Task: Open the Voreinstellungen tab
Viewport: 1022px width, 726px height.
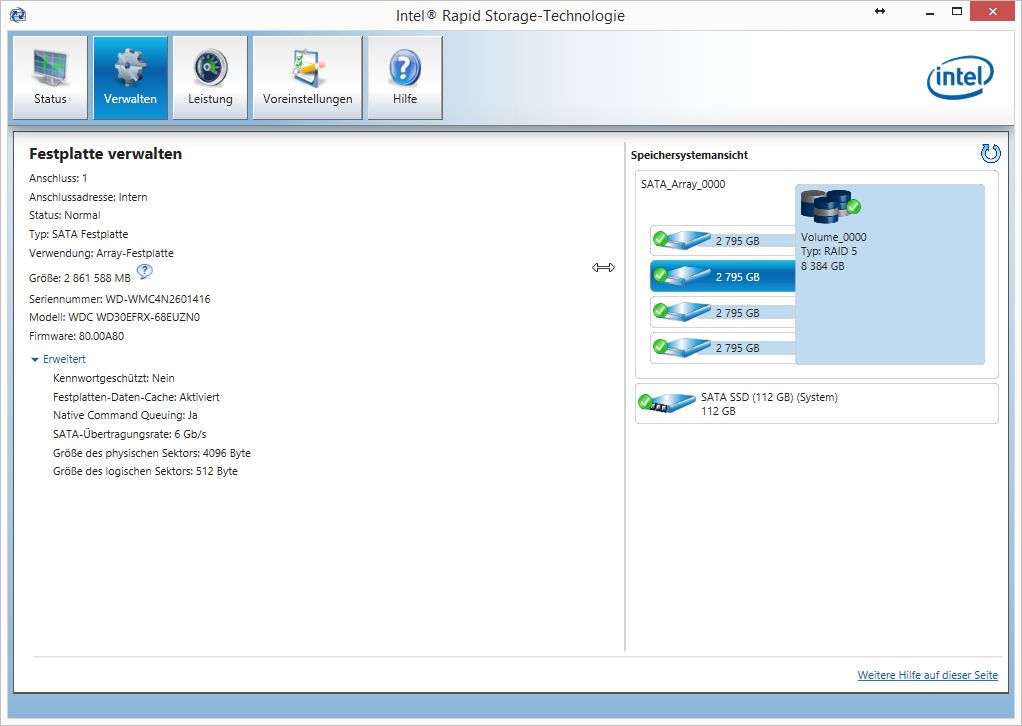Action: pyautogui.click(x=308, y=78)
